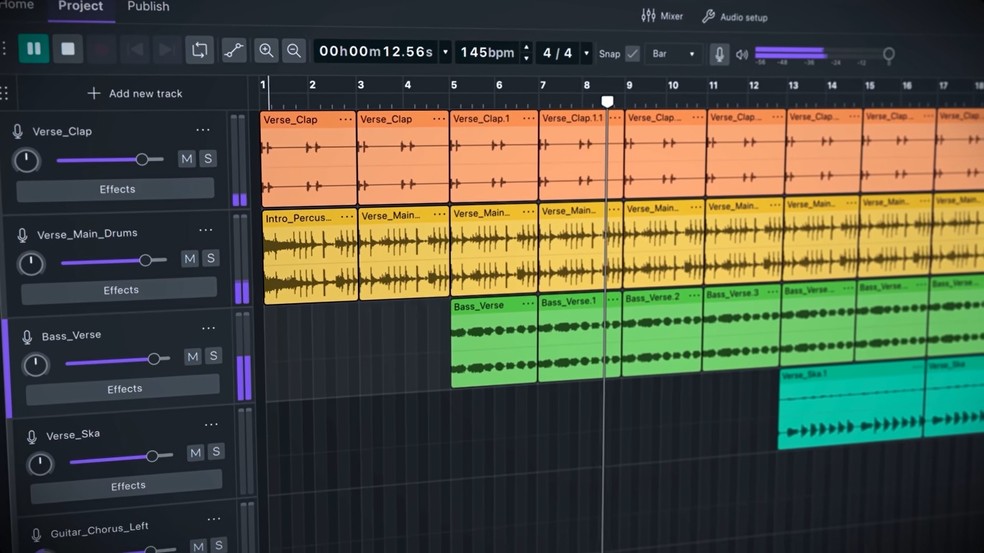Open Effects for Verse_Main_Drums track

click(x=119, y=290)
